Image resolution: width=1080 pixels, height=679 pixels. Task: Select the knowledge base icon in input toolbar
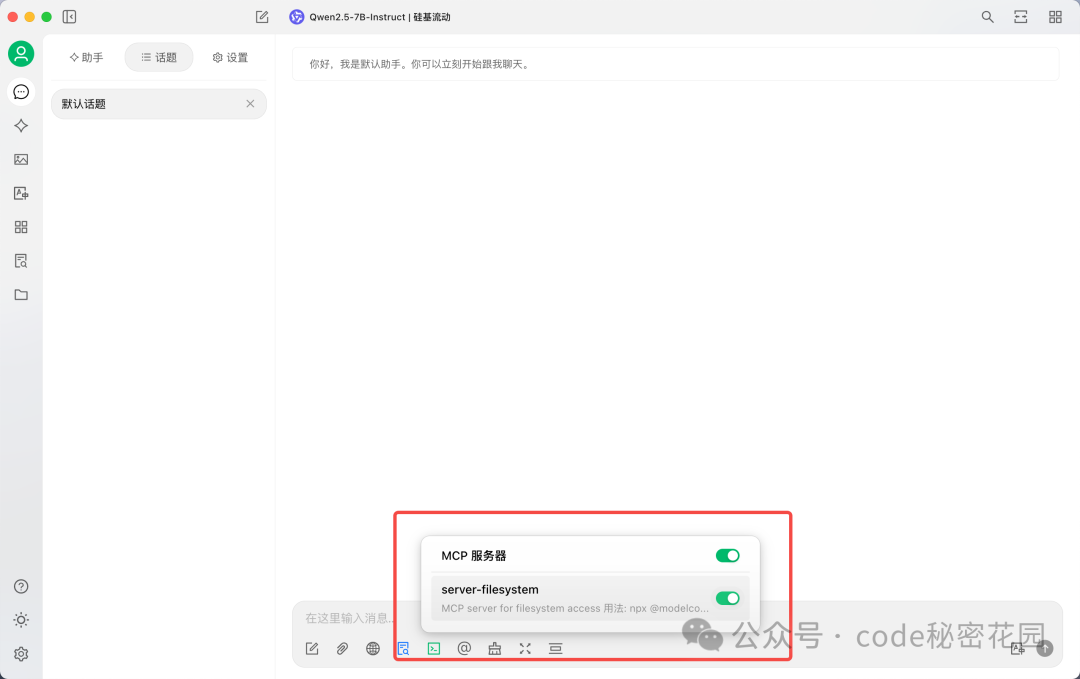point(403,648)
